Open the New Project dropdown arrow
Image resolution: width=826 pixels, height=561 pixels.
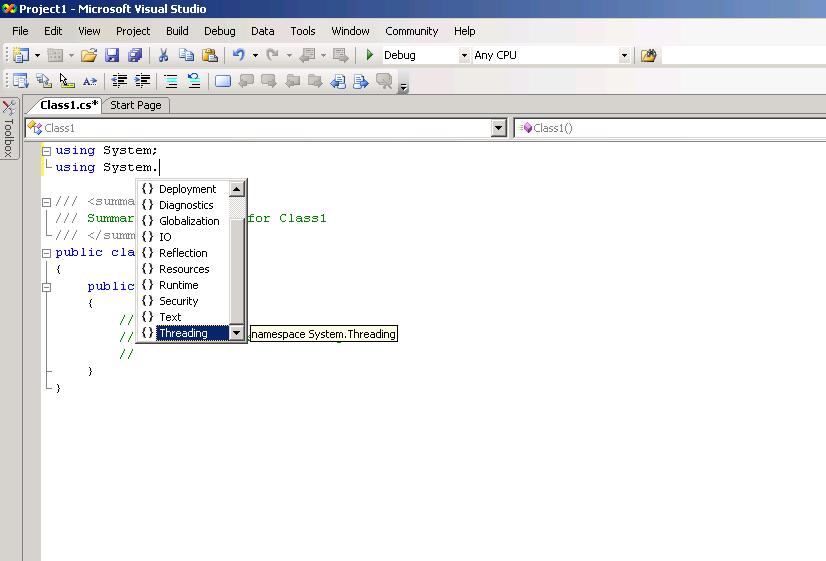pyautogui.click(x=37, y=55)
